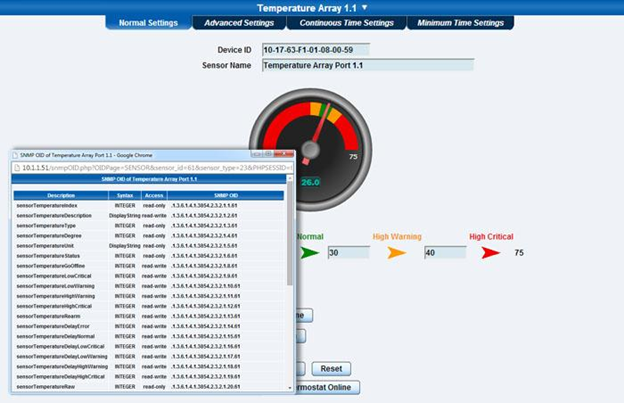This screenshot has width=624, height=403.
Task: Click the Normal threshold field showing 30
Action: click(348, 253)
